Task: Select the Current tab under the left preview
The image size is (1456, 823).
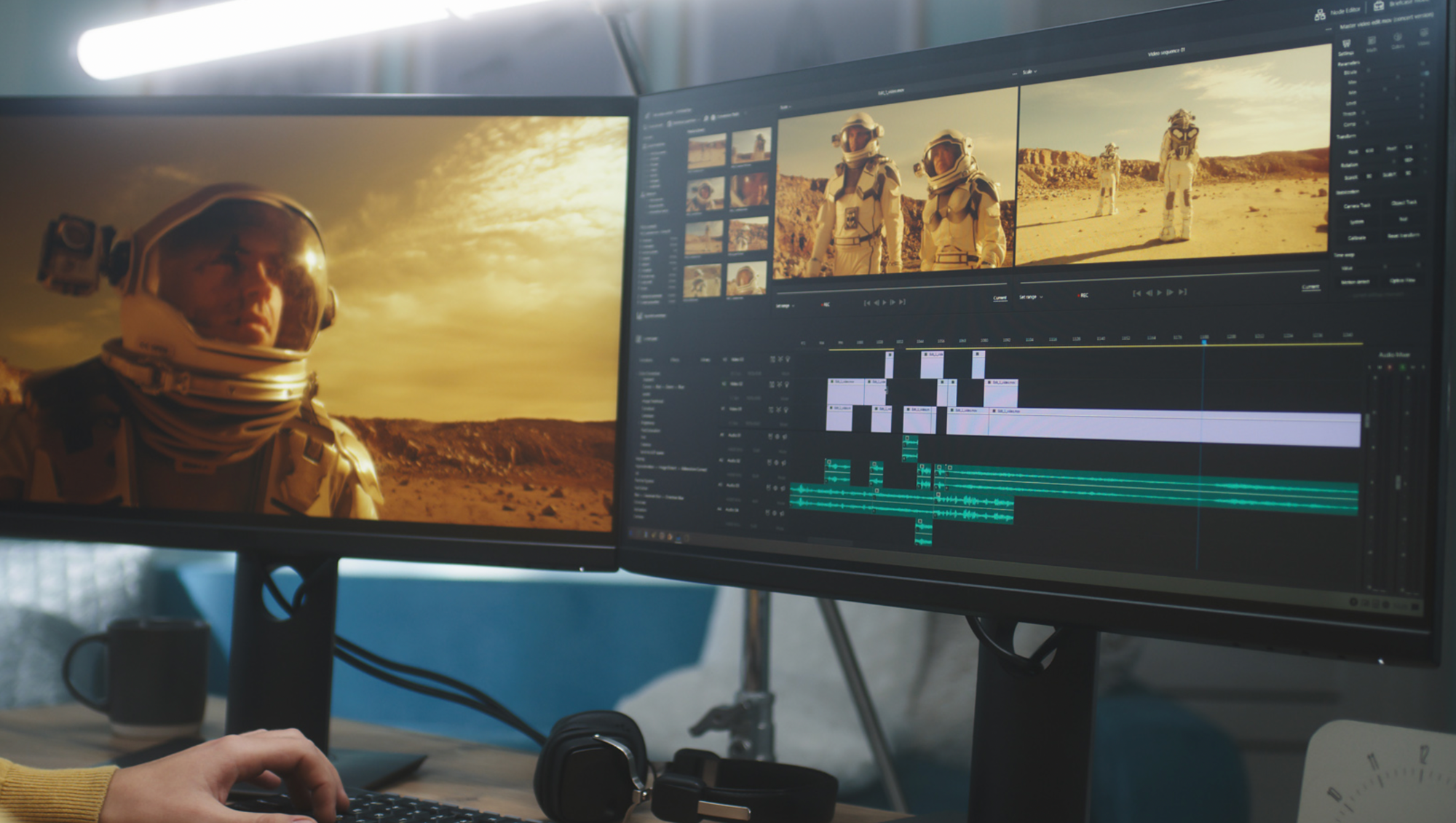Action: tap(1000, 298)
